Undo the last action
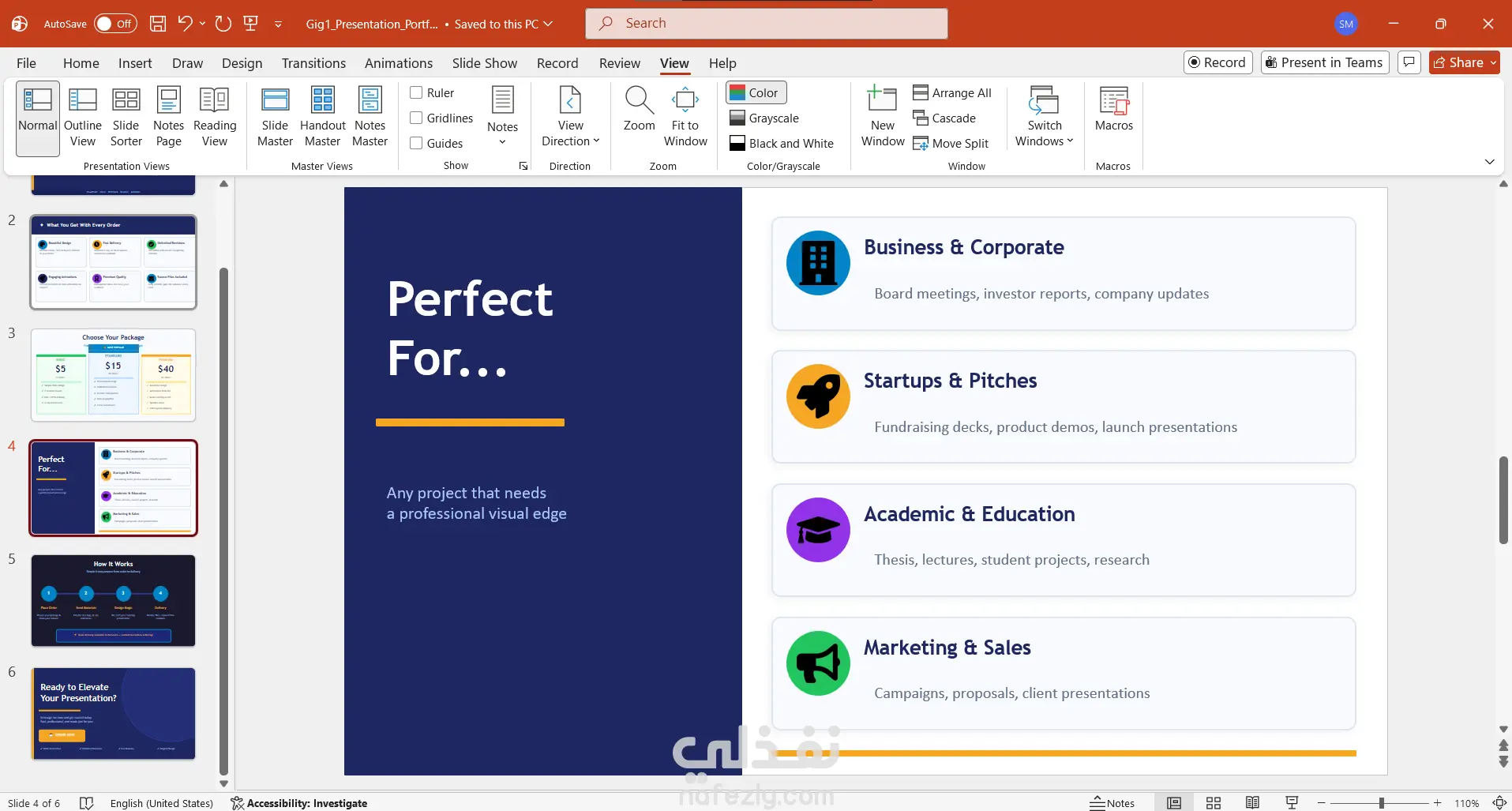 click(x=186, y=24)
